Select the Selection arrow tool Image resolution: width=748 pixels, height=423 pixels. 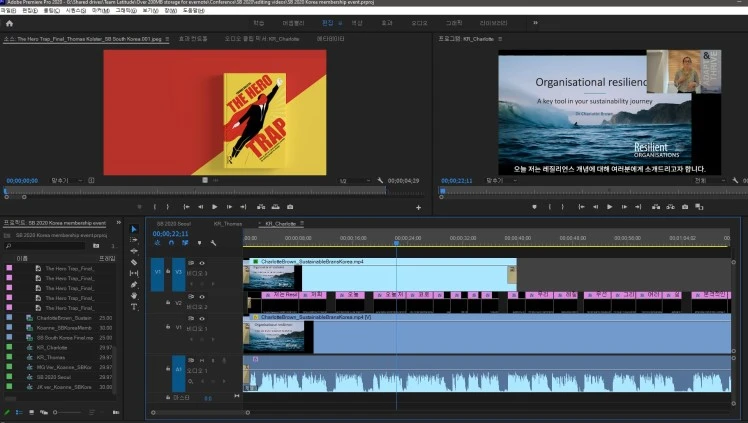coord(134,229)
